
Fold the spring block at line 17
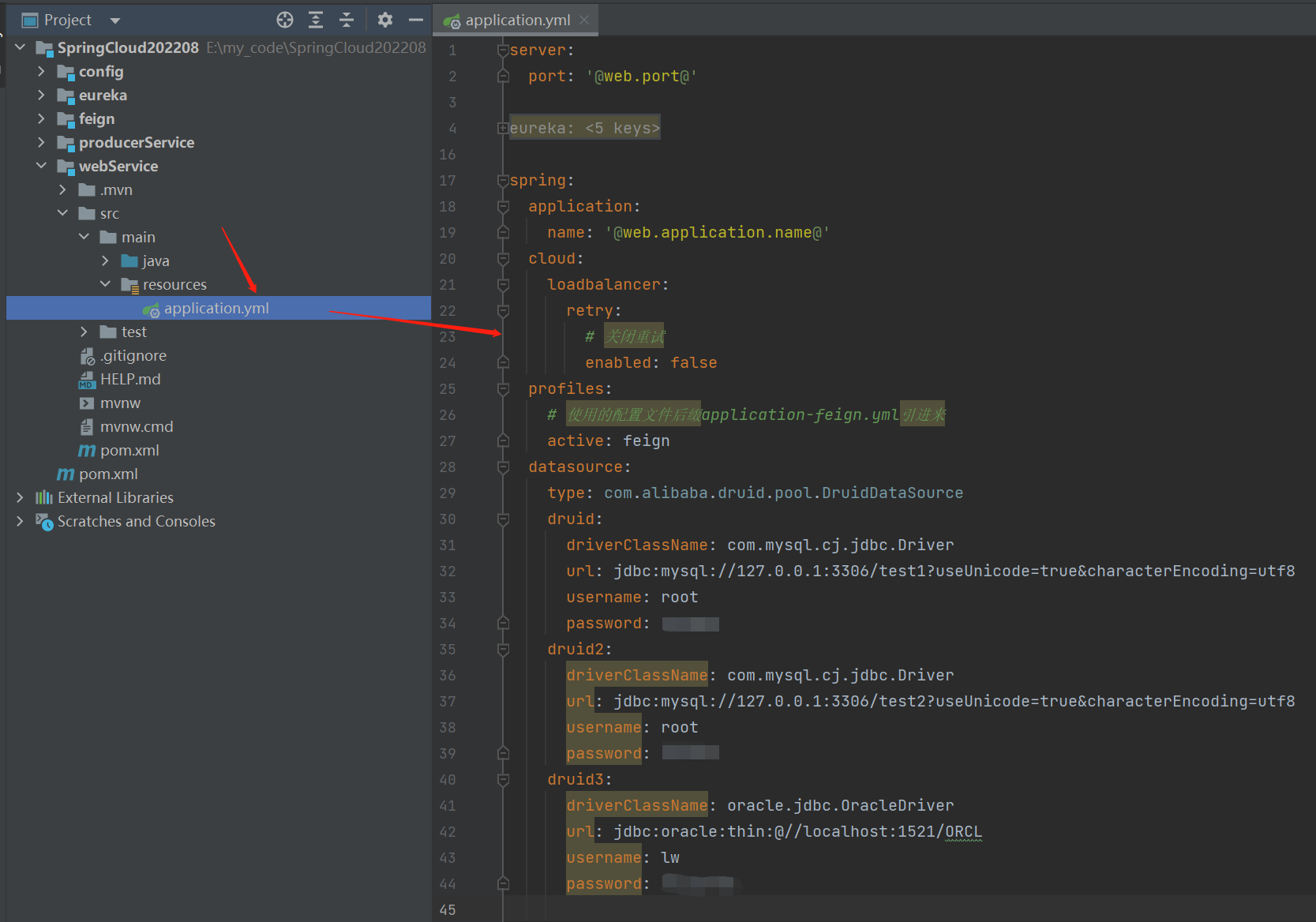(503, 180)
